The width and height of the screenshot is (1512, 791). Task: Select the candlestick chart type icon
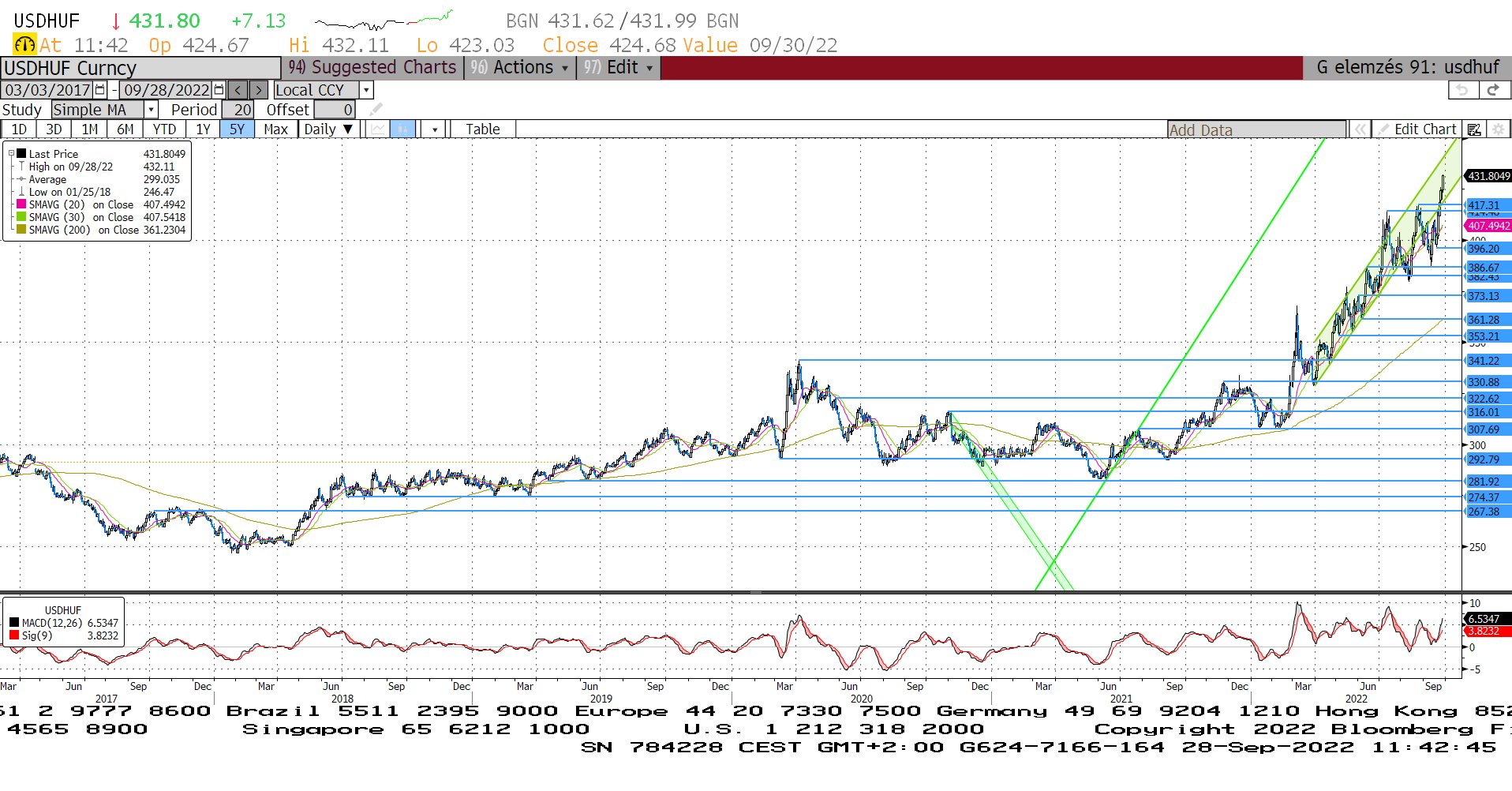tap(402, 129)
